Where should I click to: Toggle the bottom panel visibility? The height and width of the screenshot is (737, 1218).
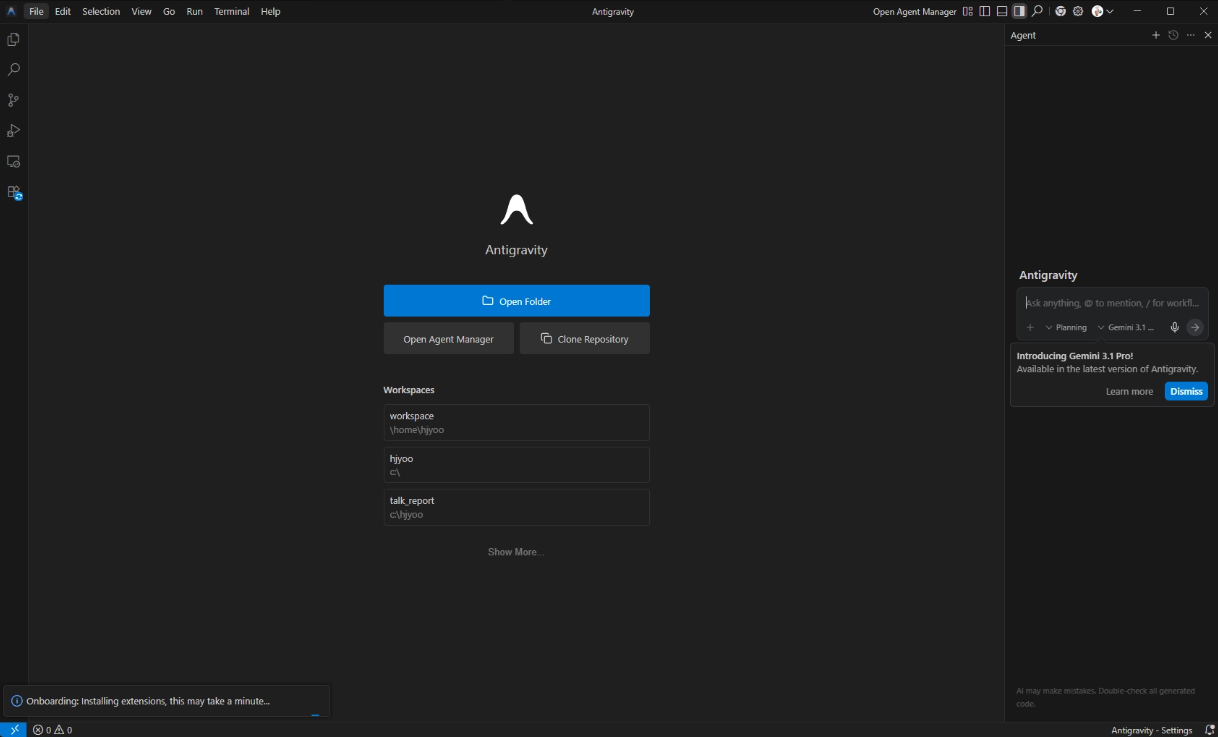tap(1002, 11)
